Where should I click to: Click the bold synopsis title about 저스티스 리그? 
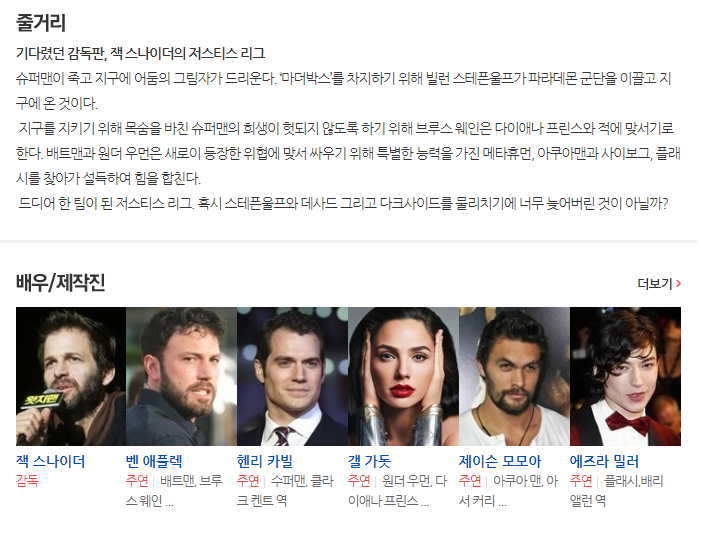click(x=140, y=54)
